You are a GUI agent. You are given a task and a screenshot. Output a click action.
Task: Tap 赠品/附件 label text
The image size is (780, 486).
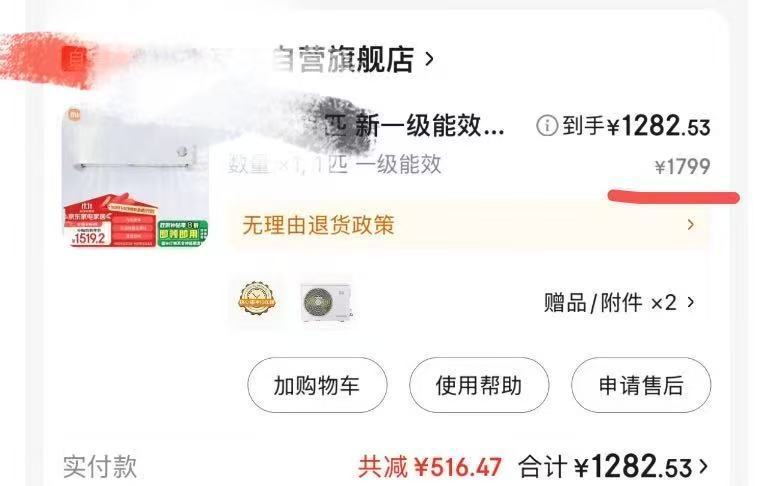click(592, 302)
